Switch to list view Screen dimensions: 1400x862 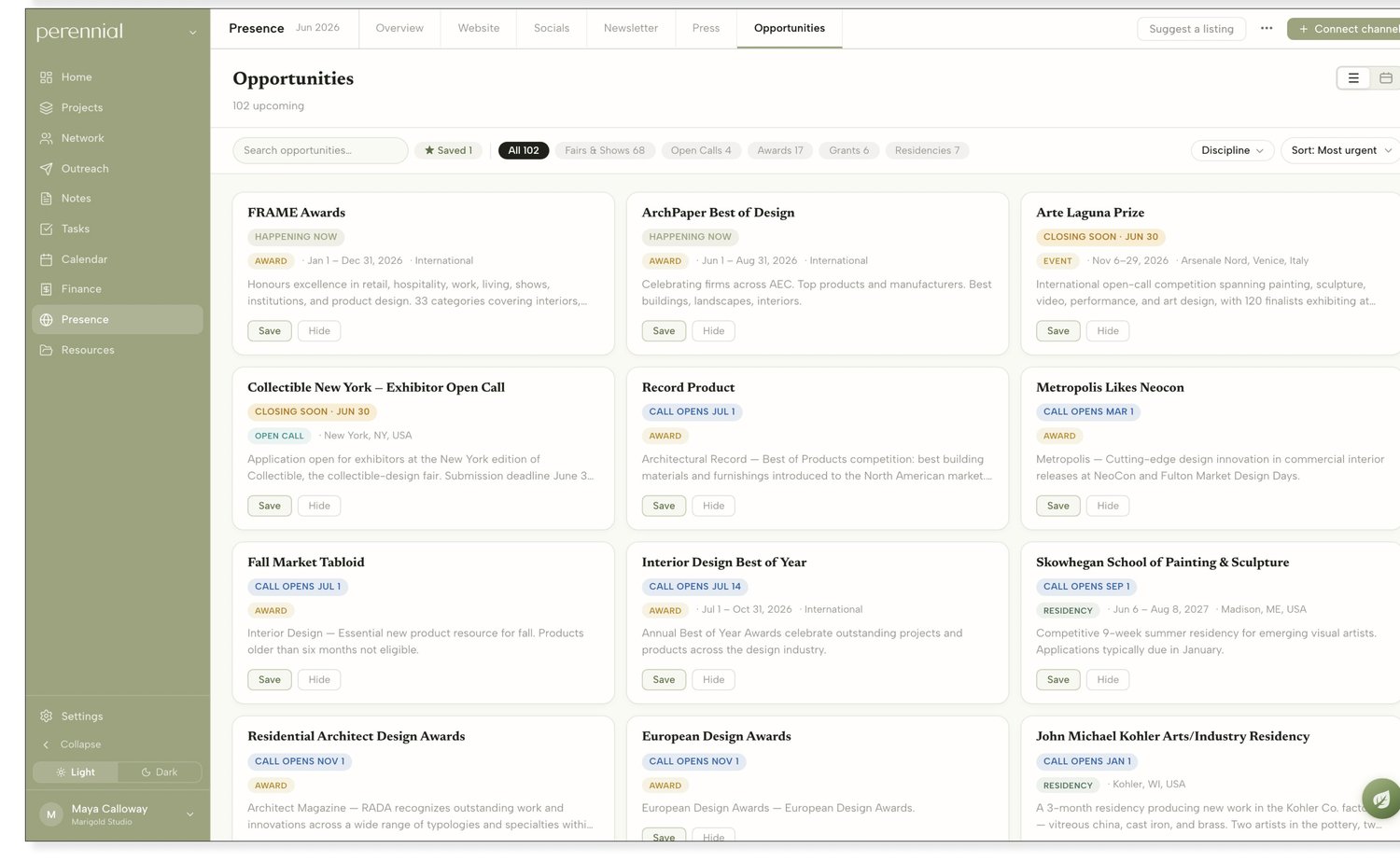1353,78
